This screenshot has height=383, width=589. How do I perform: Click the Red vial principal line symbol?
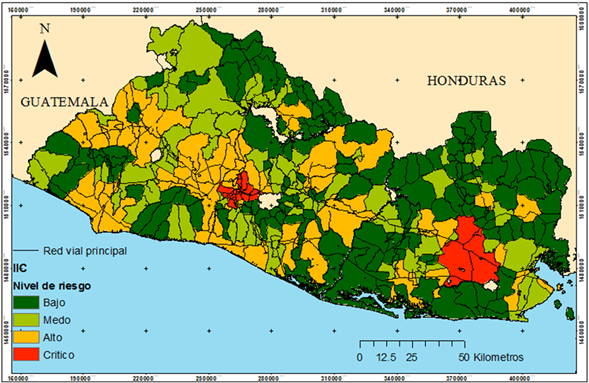[26, 250]
